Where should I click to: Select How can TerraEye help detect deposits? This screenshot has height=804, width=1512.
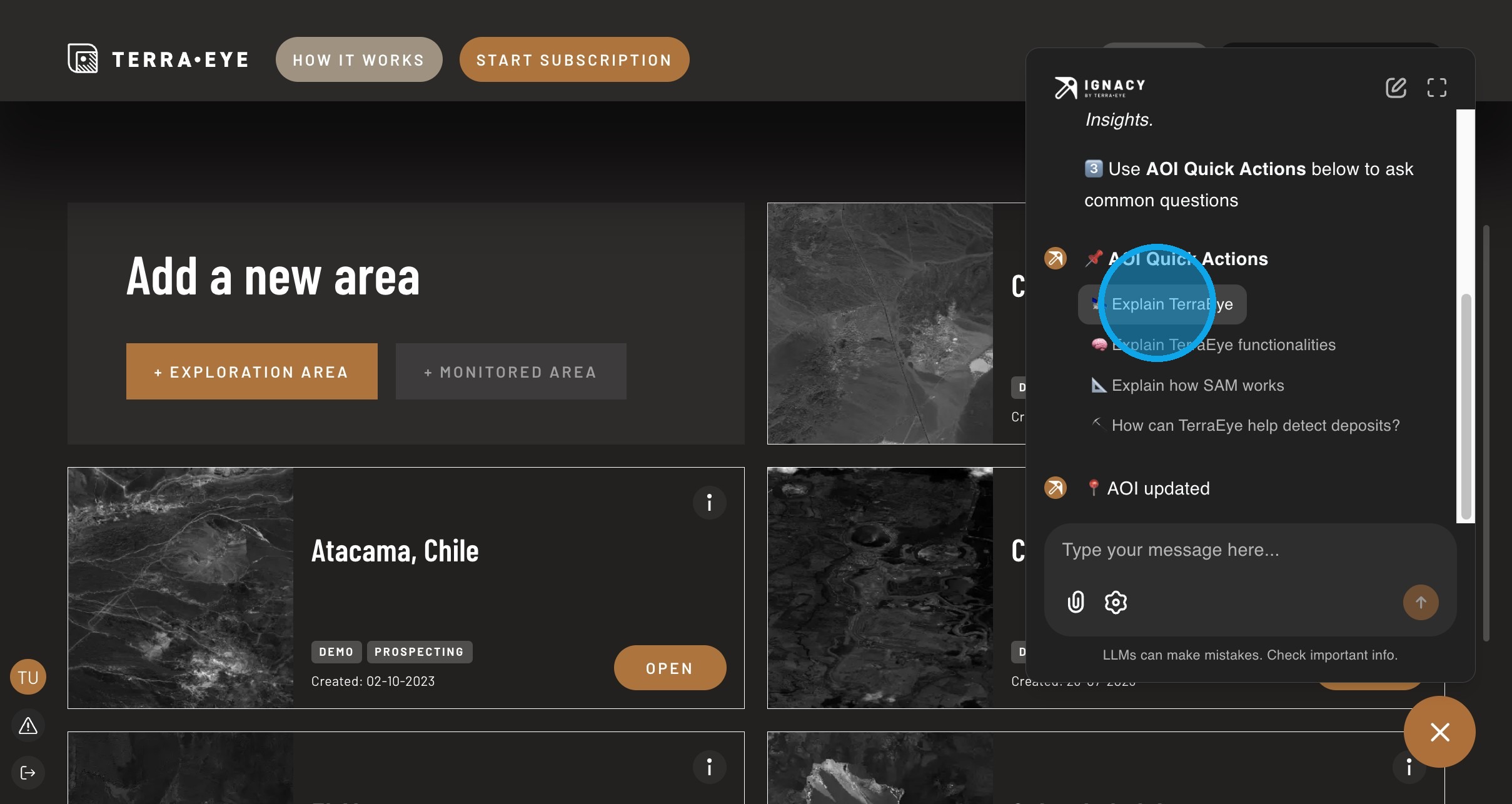[1255, 425]
